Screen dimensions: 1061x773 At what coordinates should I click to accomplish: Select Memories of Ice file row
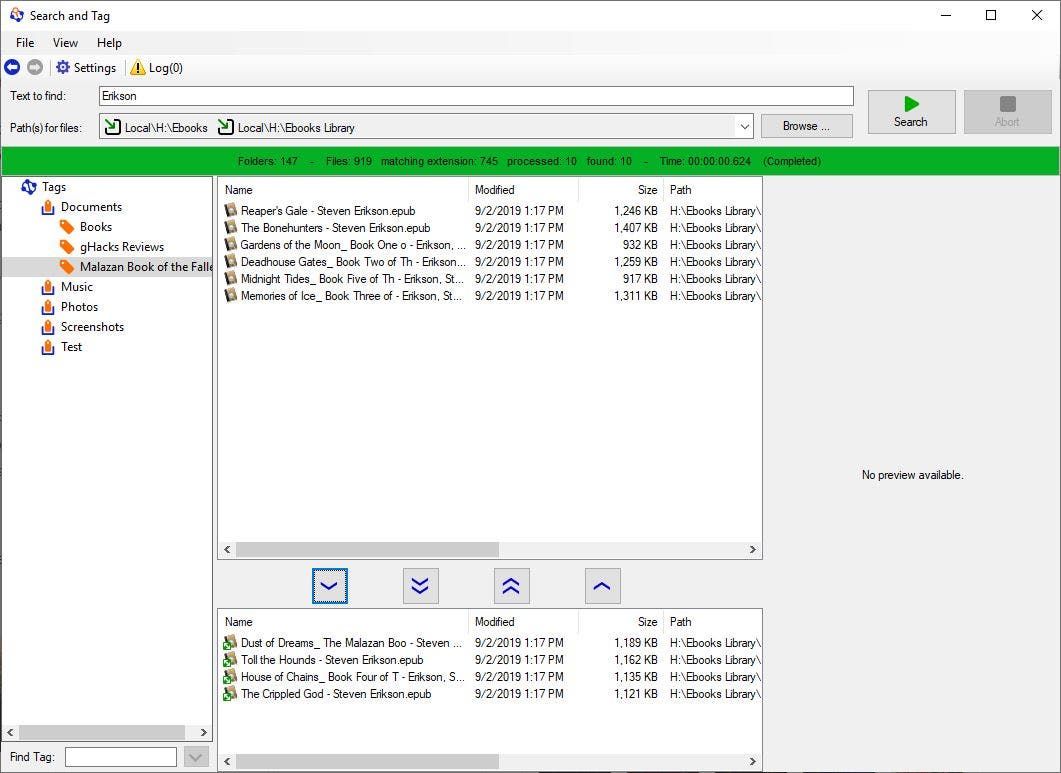point(492,296)
